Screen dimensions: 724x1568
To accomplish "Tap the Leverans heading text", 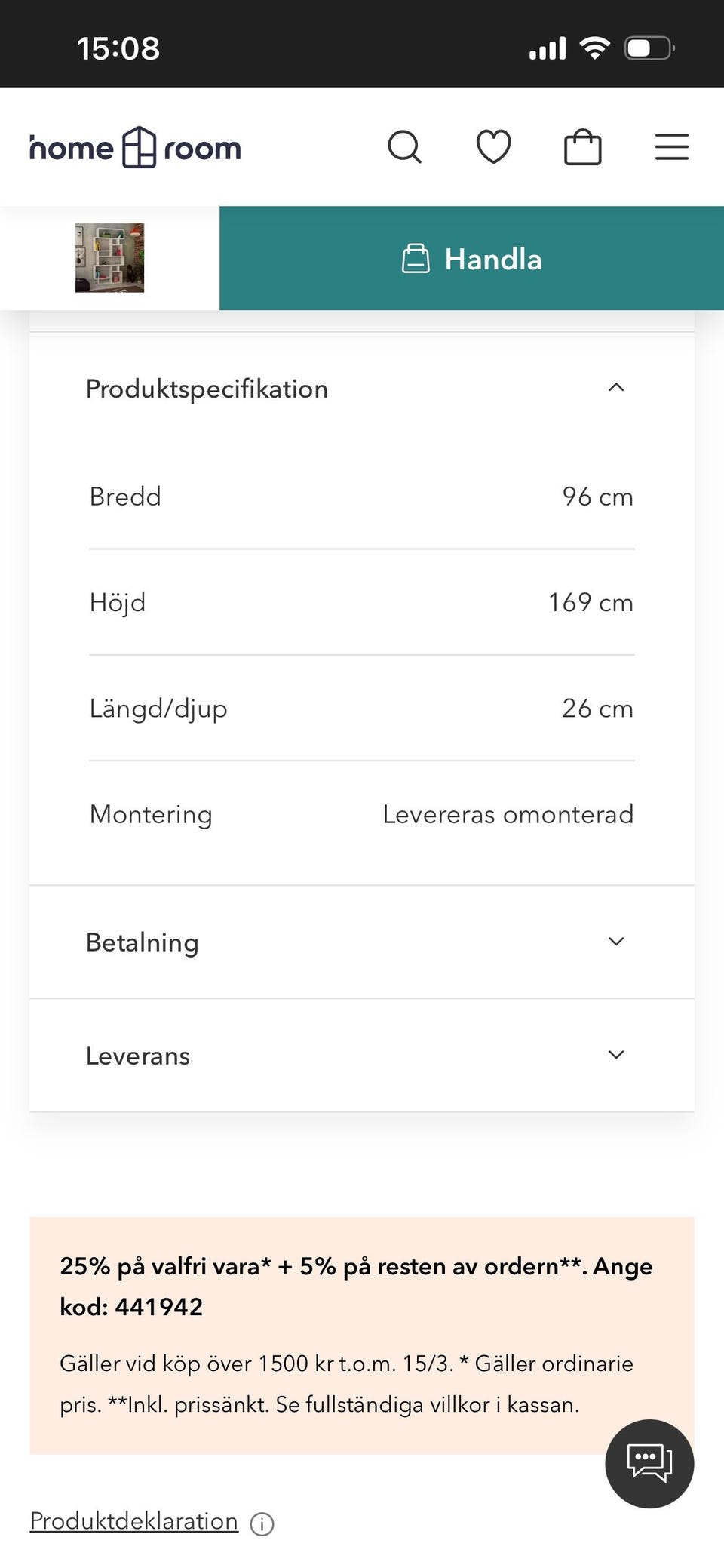I will click(138, 1056).
